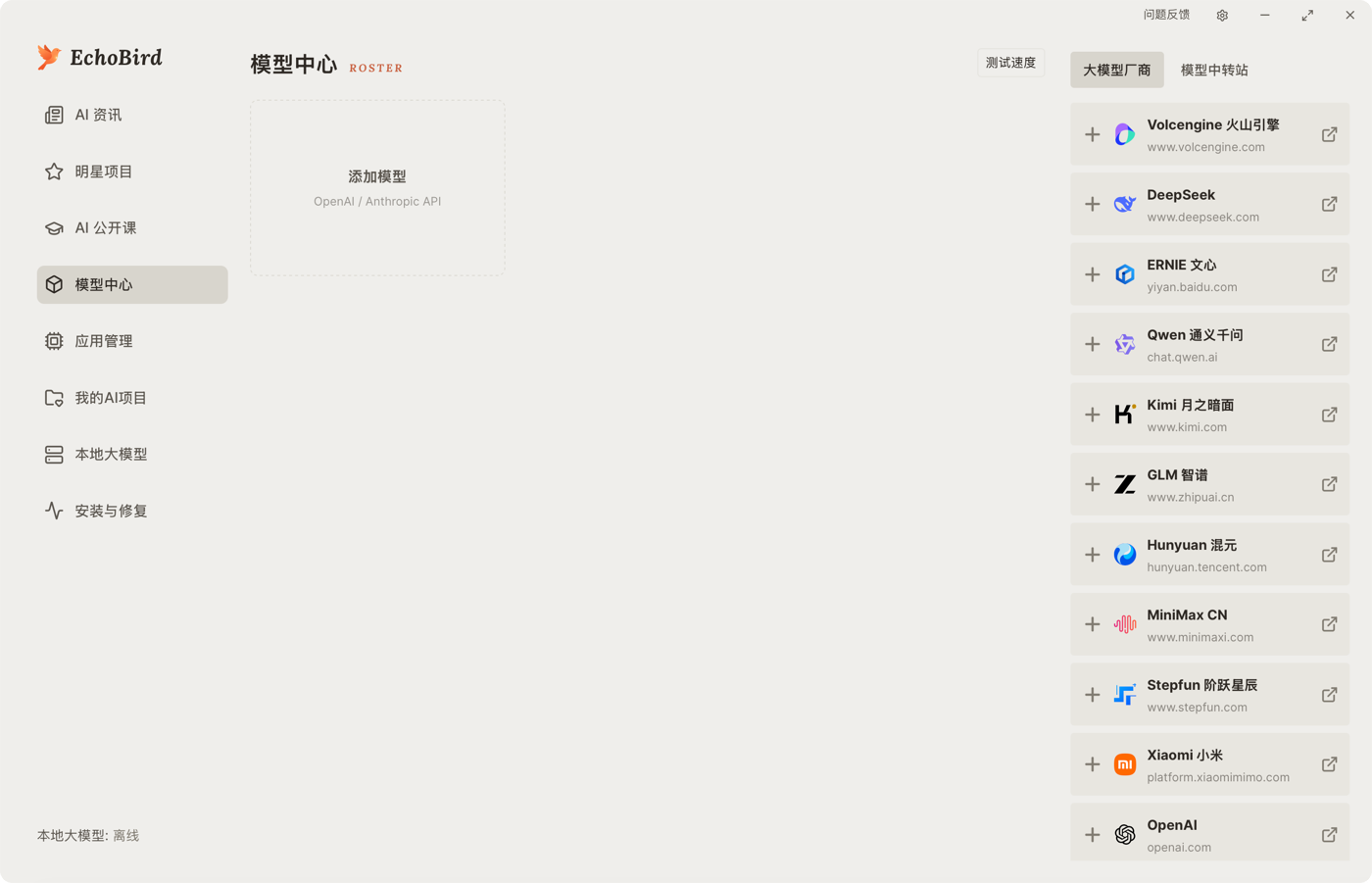Click 本地大模型: 离线 status text

click(x=88, y=836)
